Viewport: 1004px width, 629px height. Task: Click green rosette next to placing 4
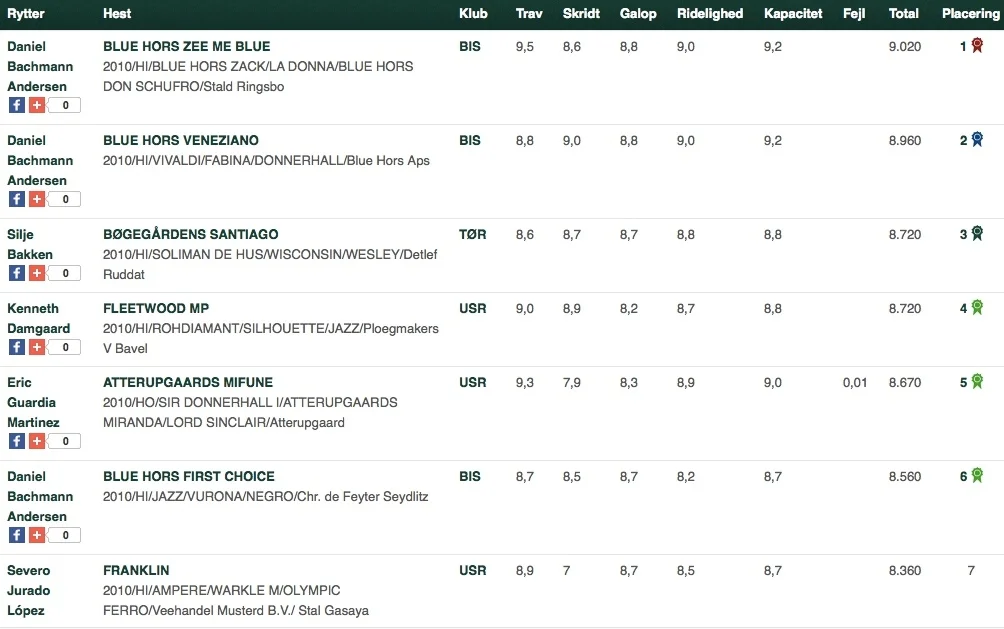click(977, 307)
